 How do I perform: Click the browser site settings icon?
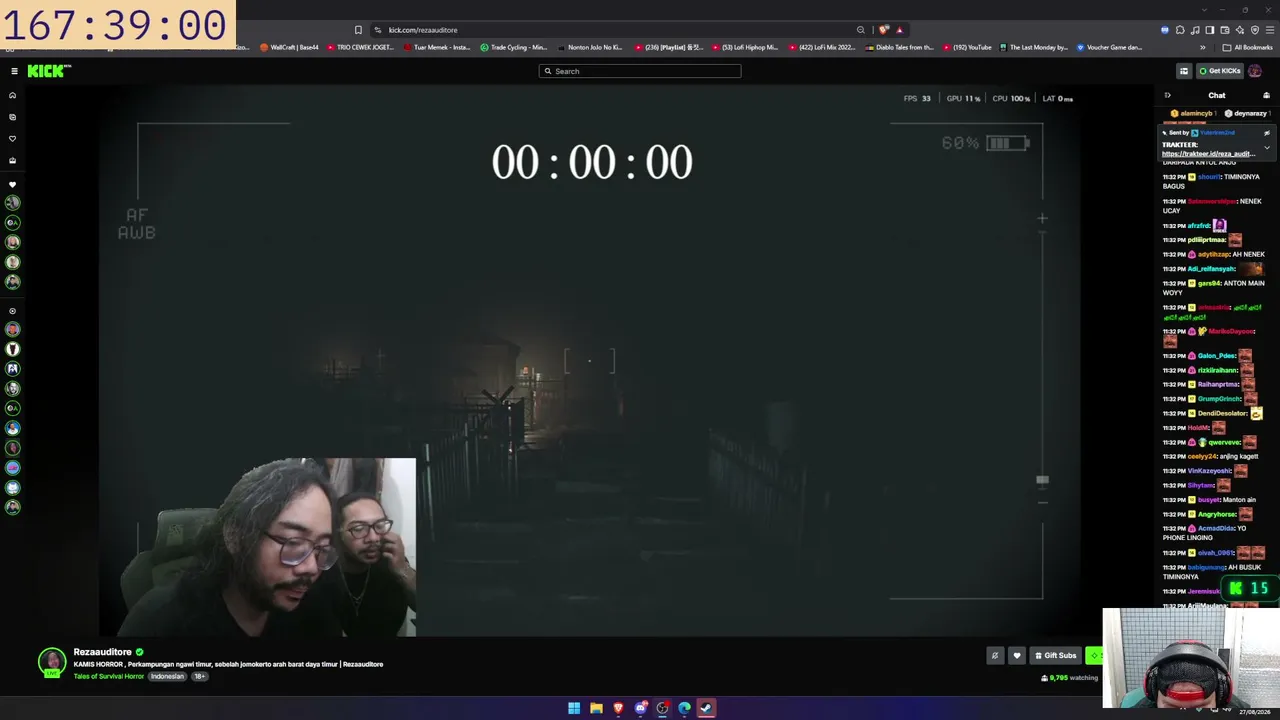click(377, 30)
